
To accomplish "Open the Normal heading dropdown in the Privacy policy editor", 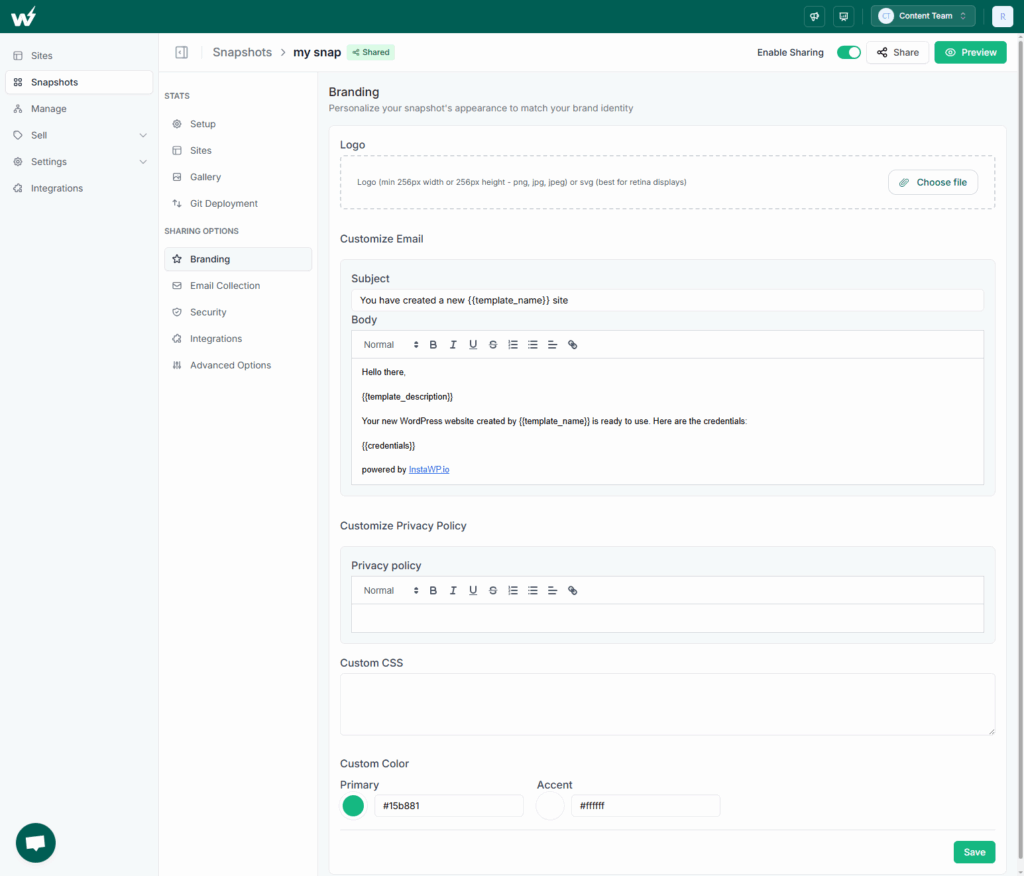I will pyautogui.click(x=391, y=591).
